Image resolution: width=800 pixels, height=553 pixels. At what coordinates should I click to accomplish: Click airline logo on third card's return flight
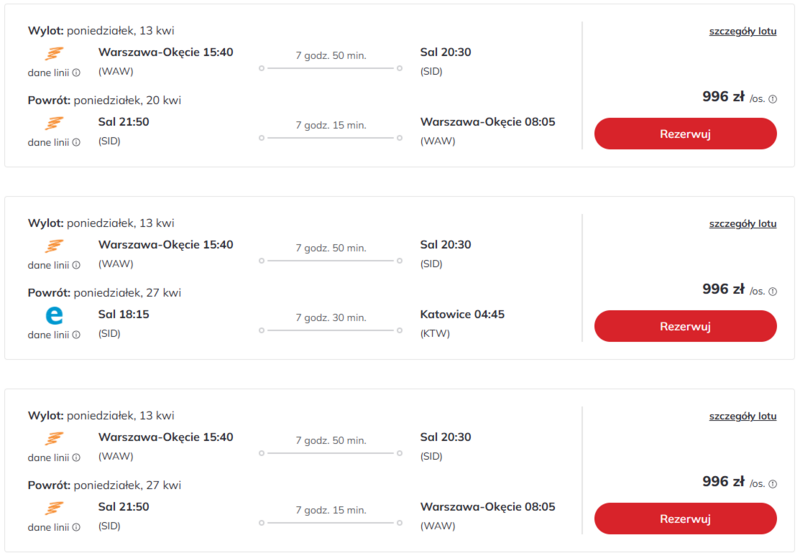click(55, 508)
